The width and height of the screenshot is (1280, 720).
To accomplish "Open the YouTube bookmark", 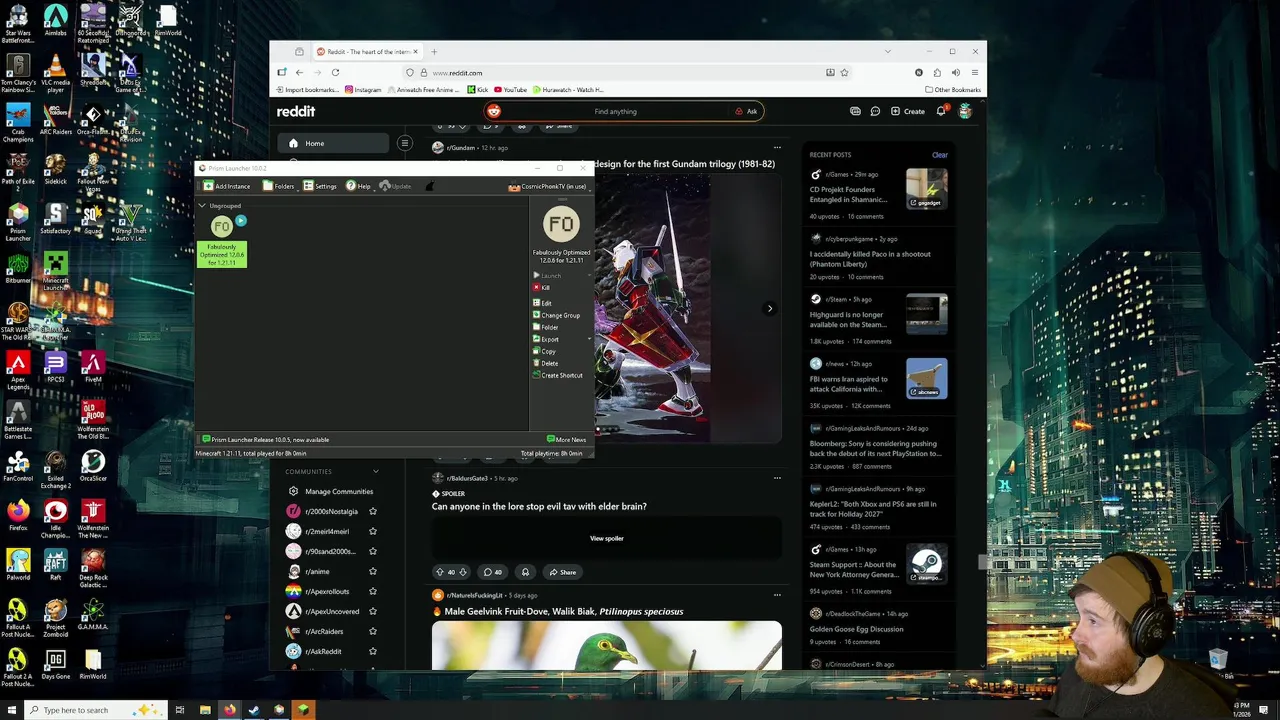I will 510,90.
